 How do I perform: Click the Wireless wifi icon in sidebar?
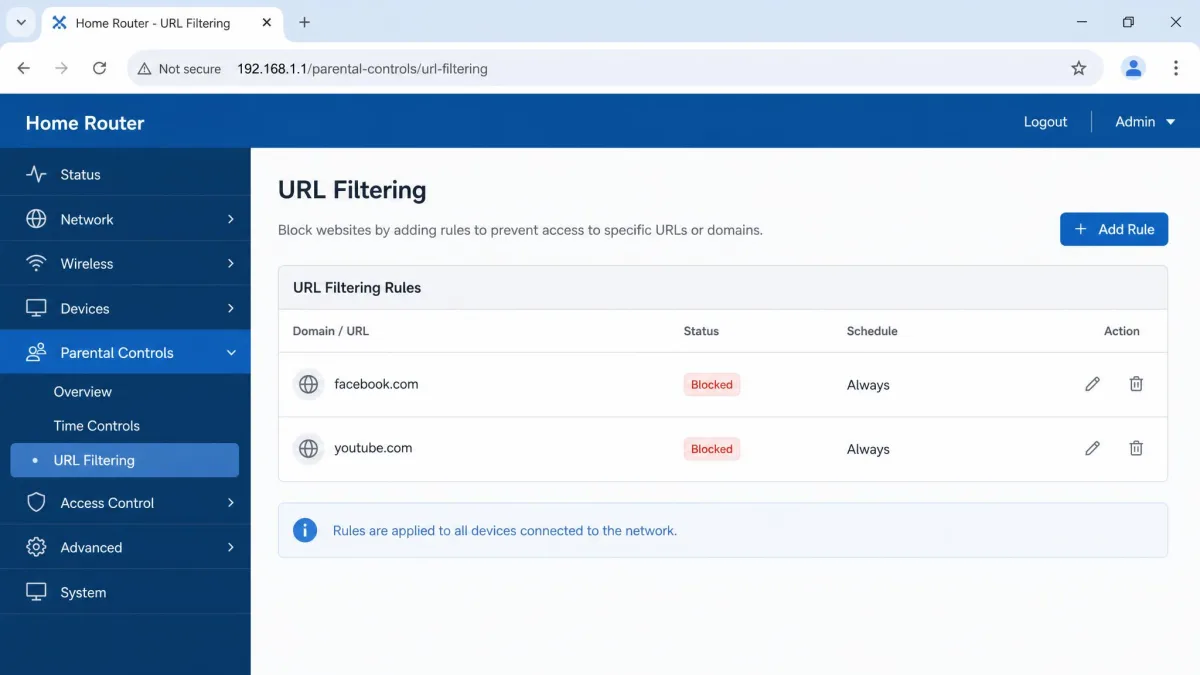pos(36,264)
